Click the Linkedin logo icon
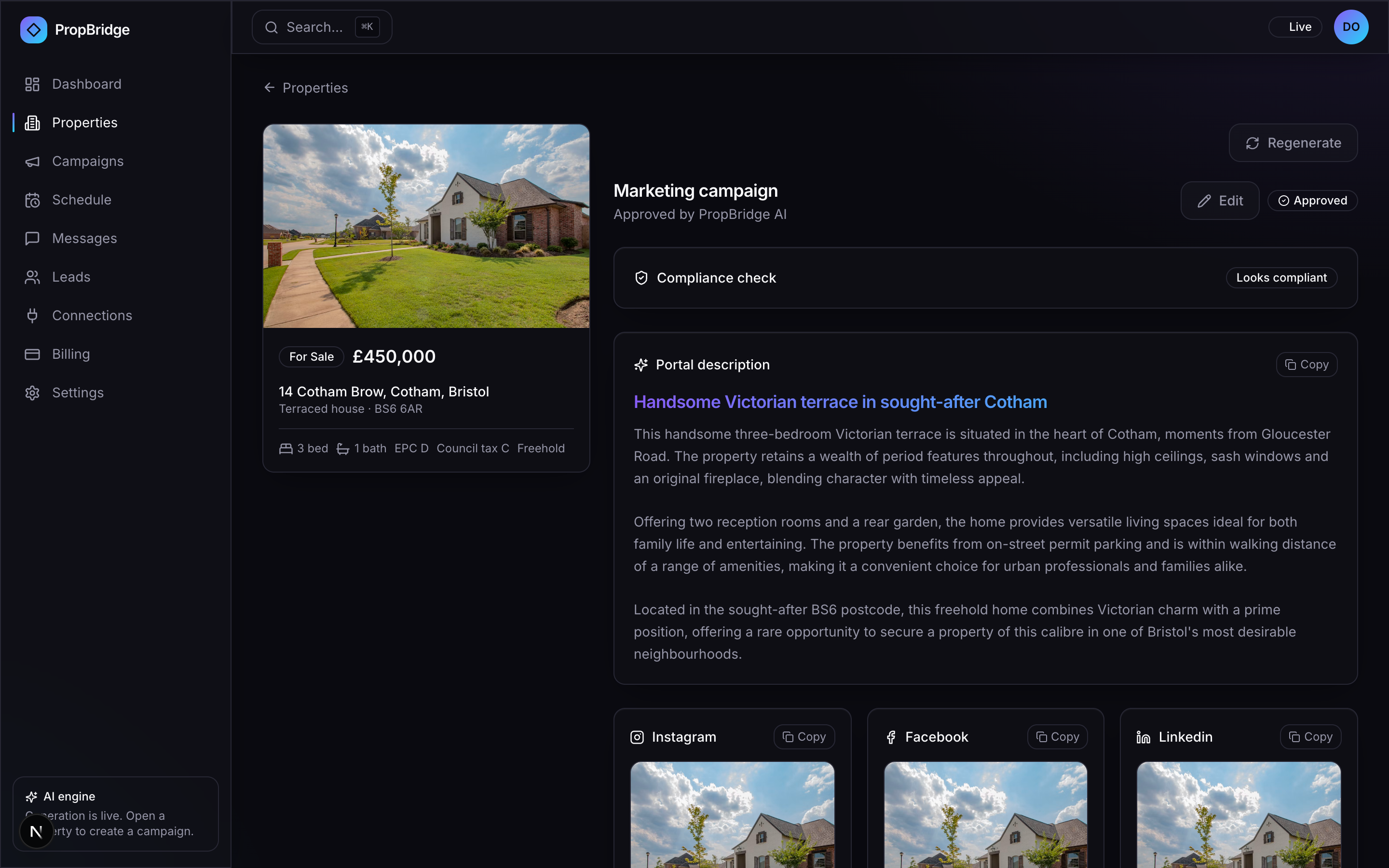Image resolution: width=1389 pixels, height=868 pixels. click(x=1144, y=737)
